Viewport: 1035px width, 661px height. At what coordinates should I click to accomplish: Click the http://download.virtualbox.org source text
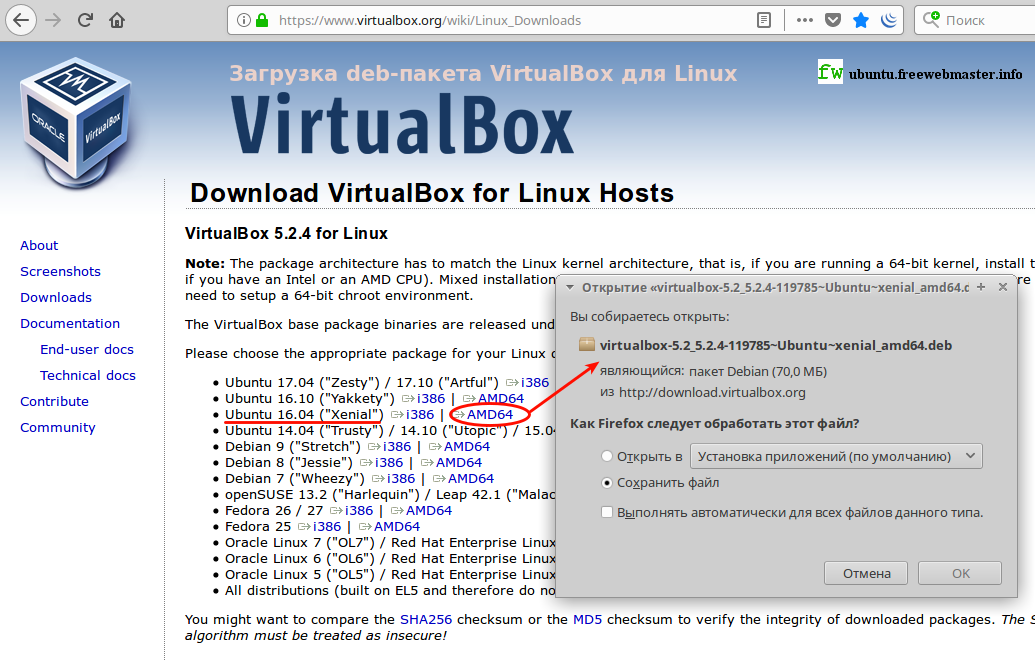point(712,392)
